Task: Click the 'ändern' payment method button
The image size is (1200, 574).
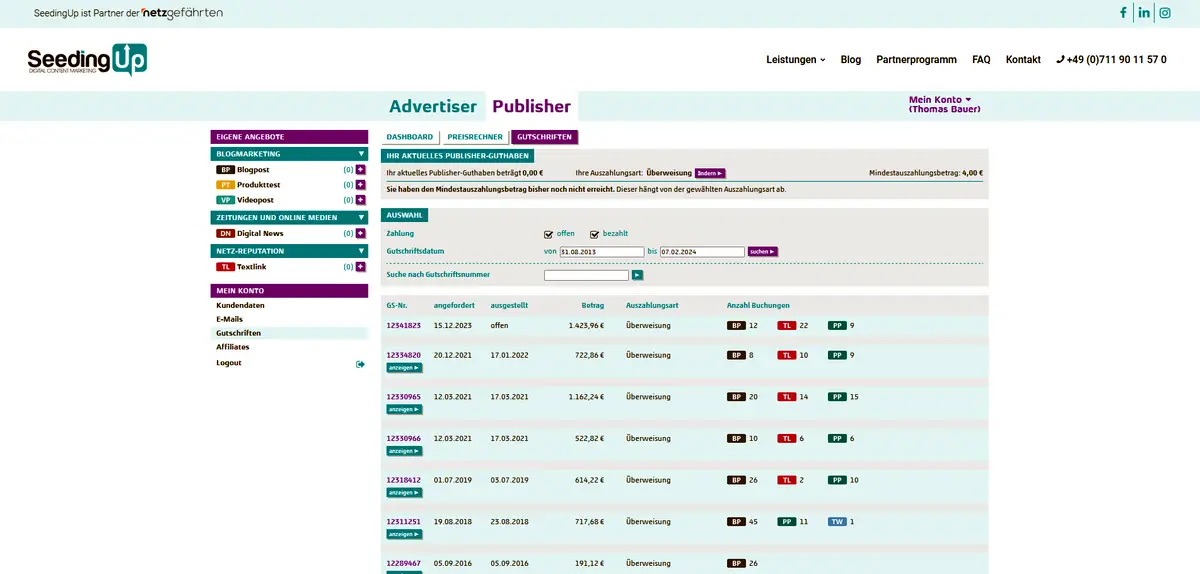Action: (710, 173)
